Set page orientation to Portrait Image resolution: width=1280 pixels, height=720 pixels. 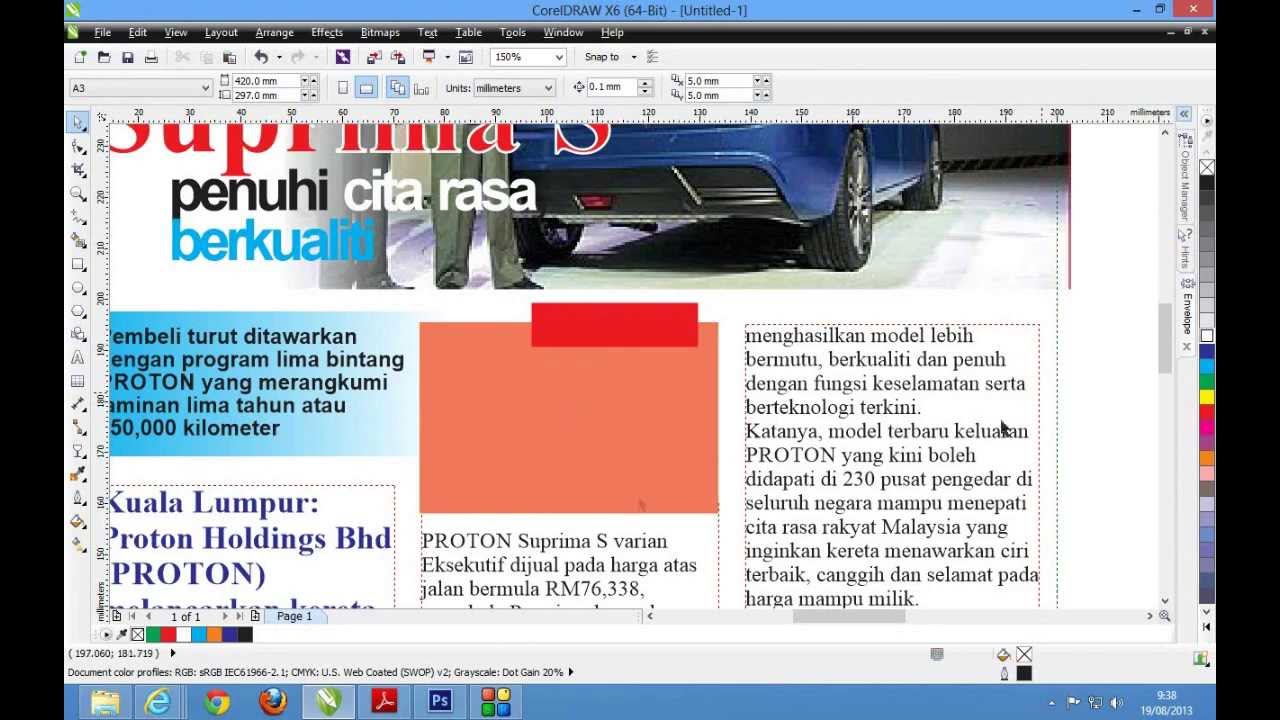343,88
